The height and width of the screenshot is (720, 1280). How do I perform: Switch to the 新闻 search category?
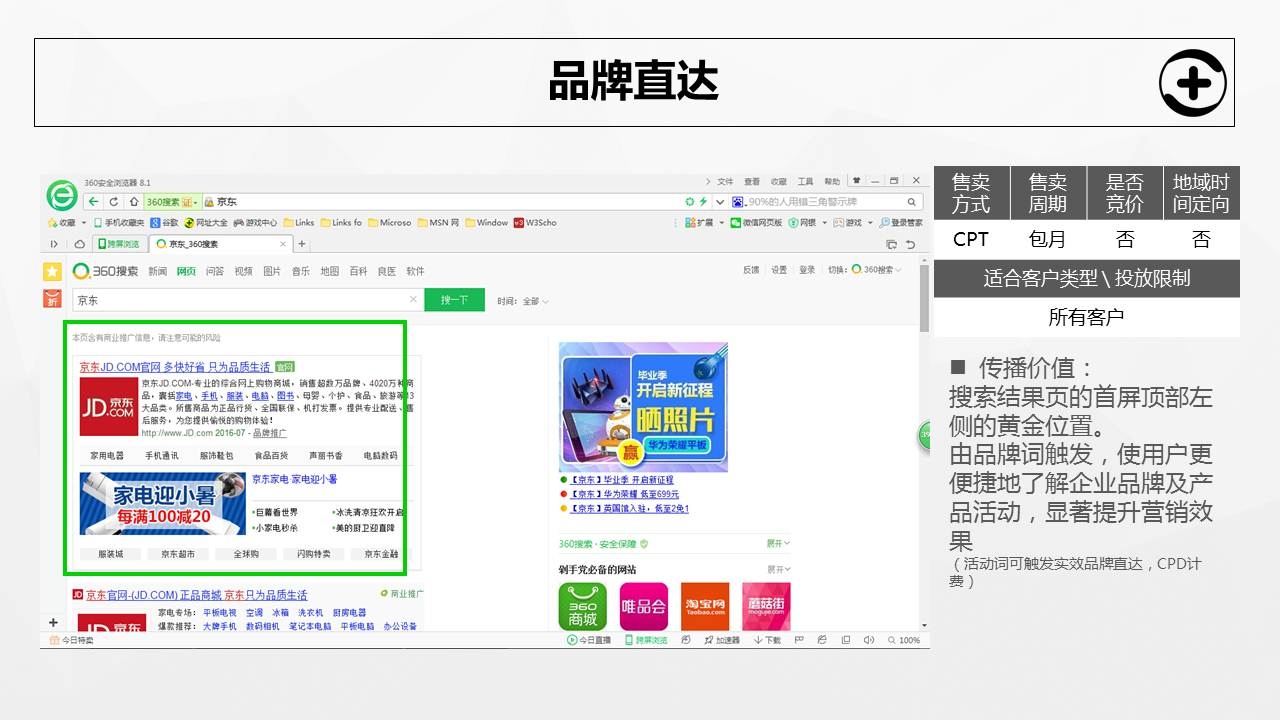(158, 271)
